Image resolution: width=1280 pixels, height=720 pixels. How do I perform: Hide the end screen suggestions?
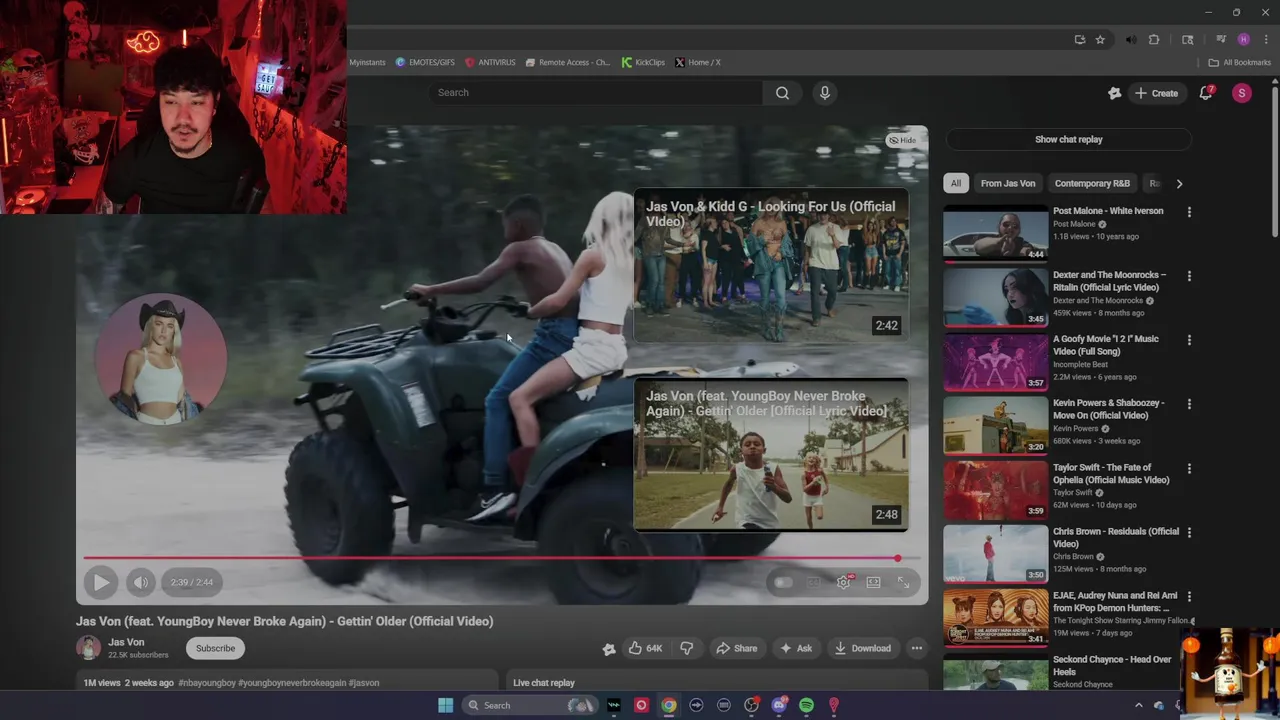(x=902, y=140)
